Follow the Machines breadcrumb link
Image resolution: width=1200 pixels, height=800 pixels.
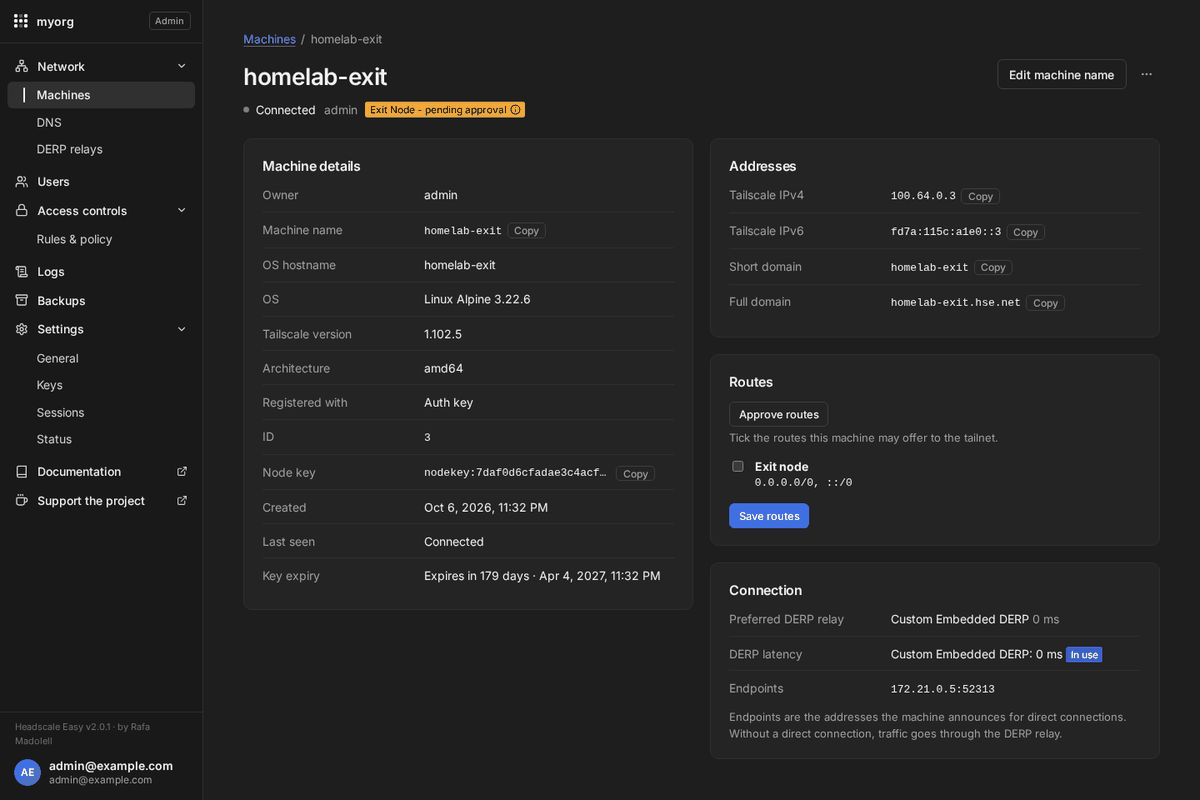[270, 39]
